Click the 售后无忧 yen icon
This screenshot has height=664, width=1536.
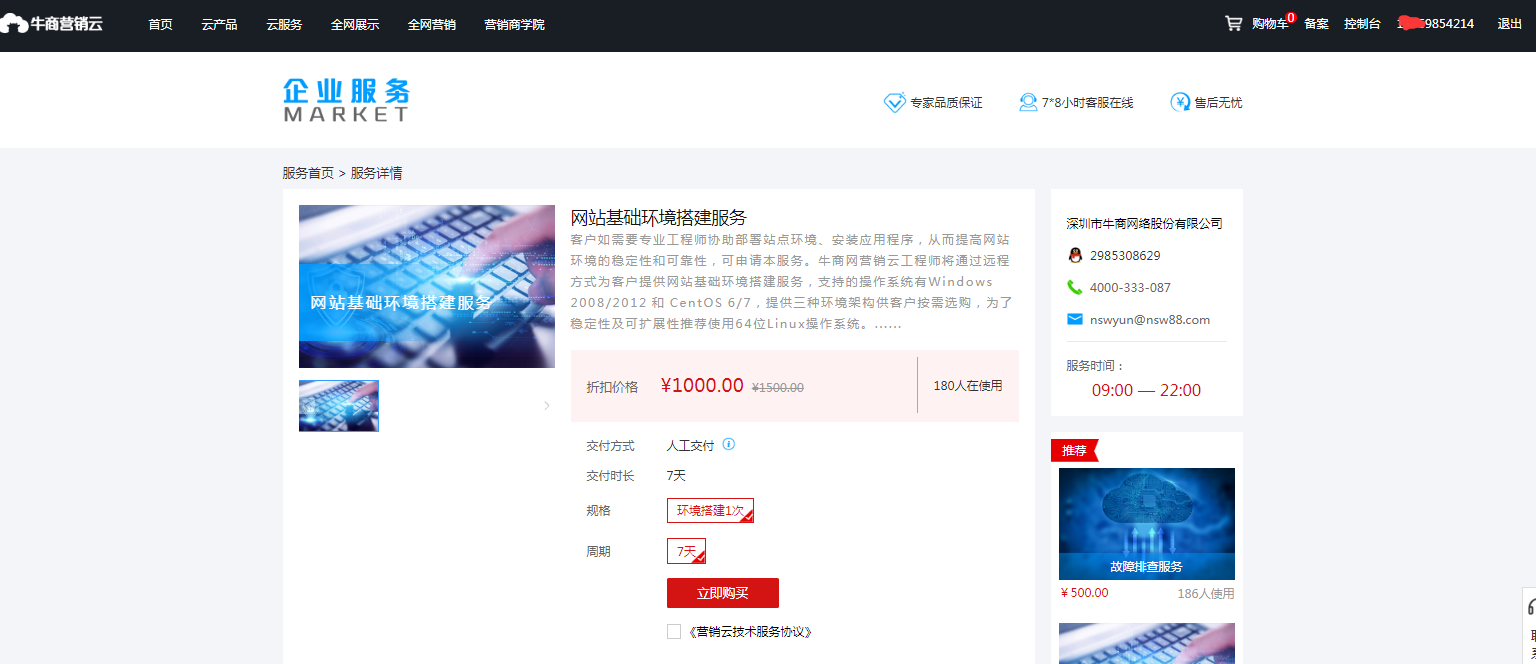point(1180,102)
